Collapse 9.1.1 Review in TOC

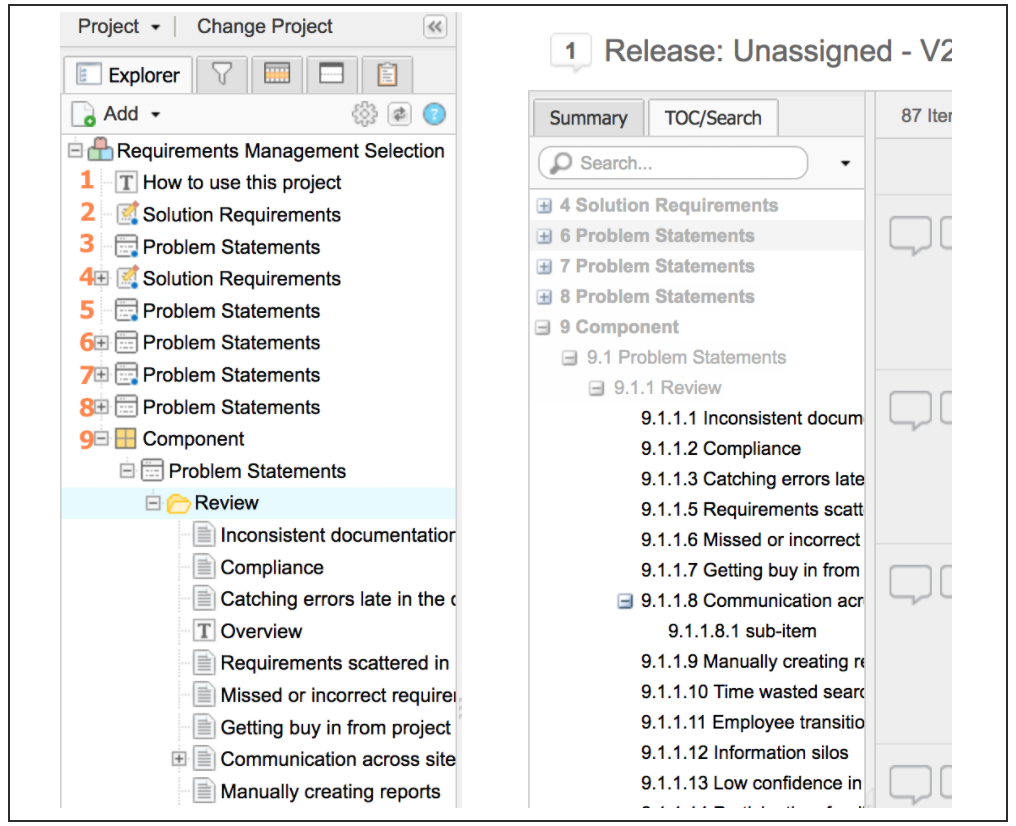coord(596,389)
